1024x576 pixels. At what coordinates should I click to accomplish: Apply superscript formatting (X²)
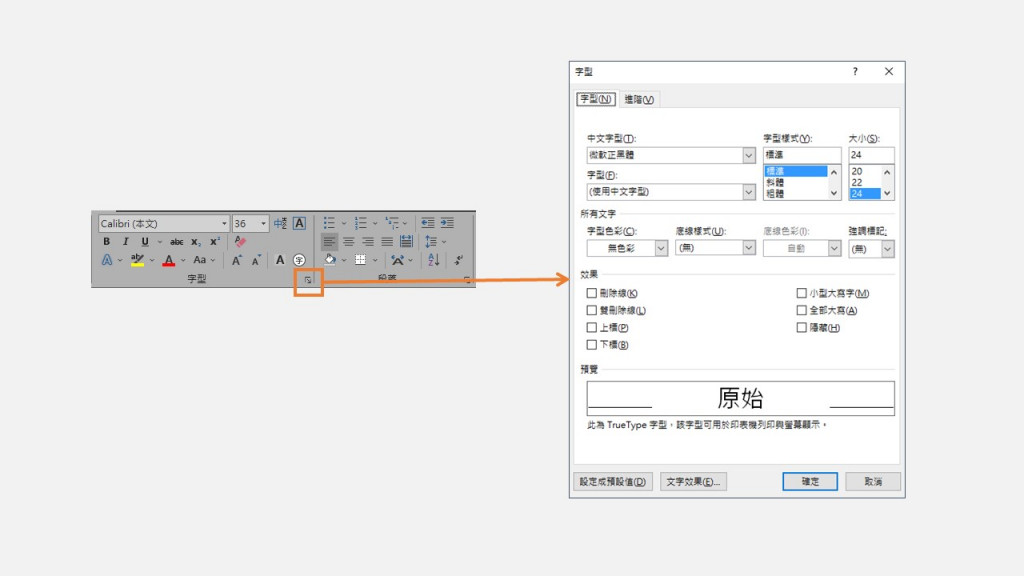coord(214,242)
